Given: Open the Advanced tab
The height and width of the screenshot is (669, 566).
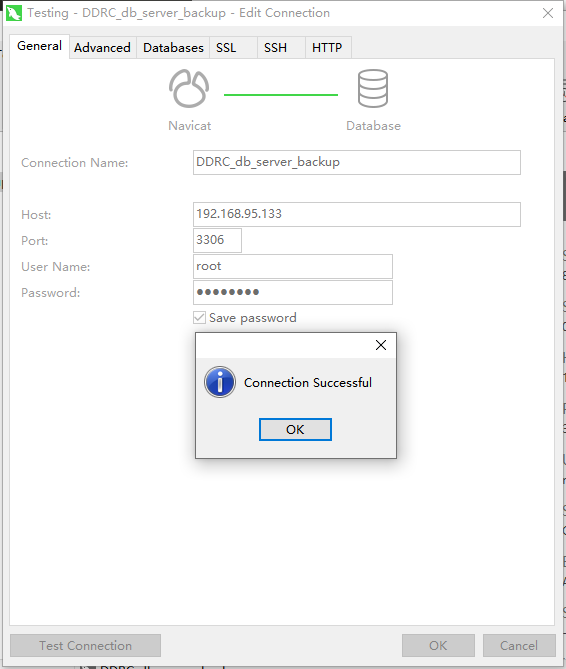Looking at the screenshot, I should [x=102, y=47].
